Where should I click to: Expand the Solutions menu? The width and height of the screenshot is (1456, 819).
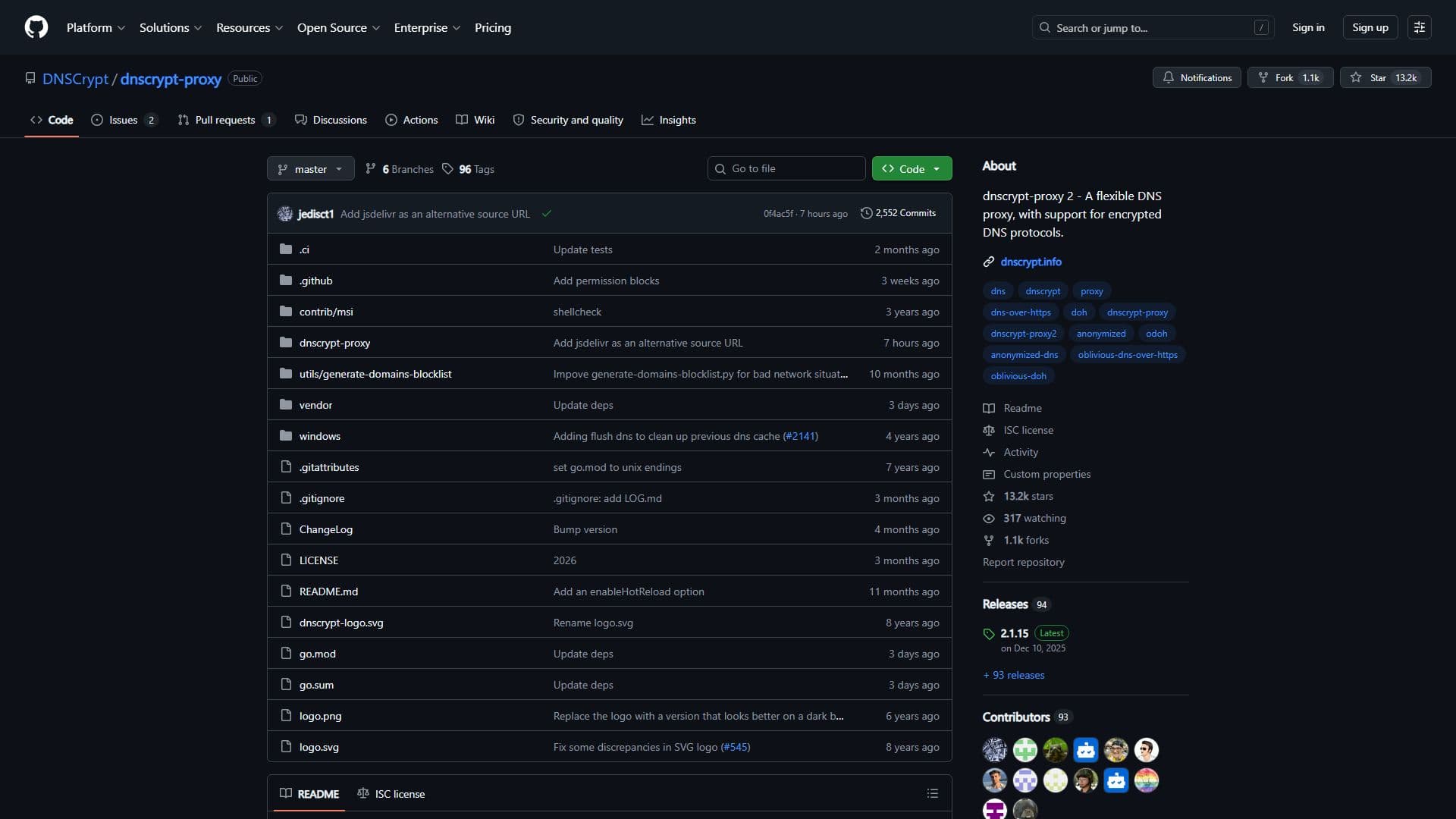coord(171,27)
